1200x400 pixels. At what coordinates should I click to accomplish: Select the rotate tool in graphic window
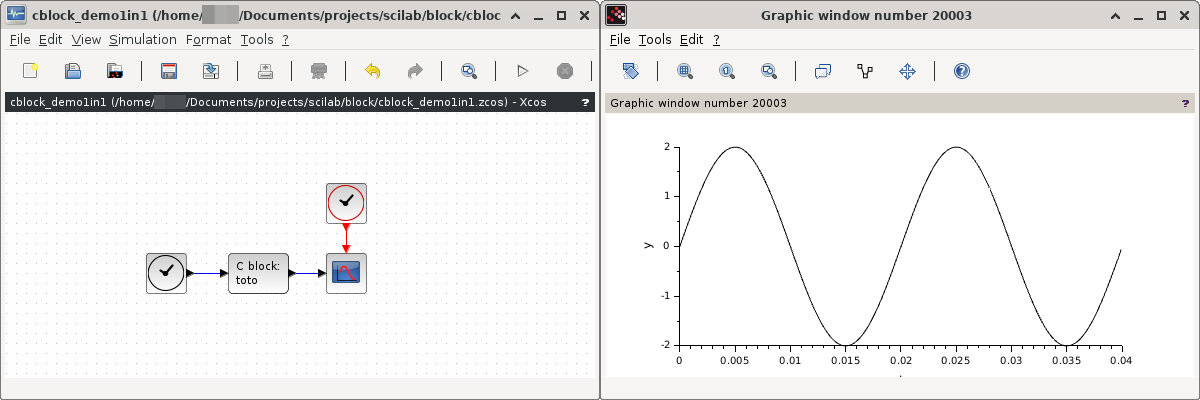pos(630,71)
